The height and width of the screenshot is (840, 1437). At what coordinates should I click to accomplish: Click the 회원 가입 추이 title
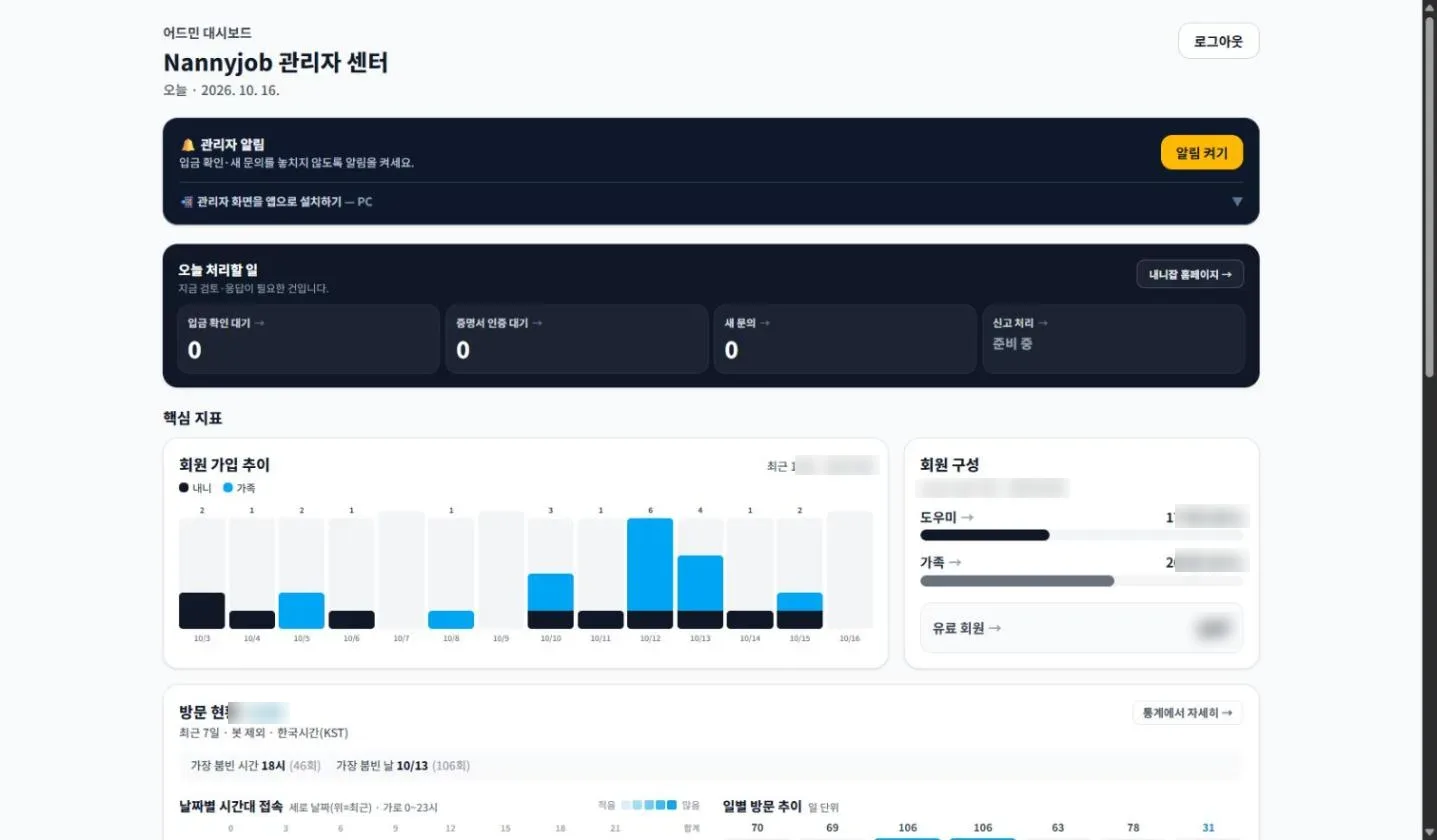coord(224,465)
